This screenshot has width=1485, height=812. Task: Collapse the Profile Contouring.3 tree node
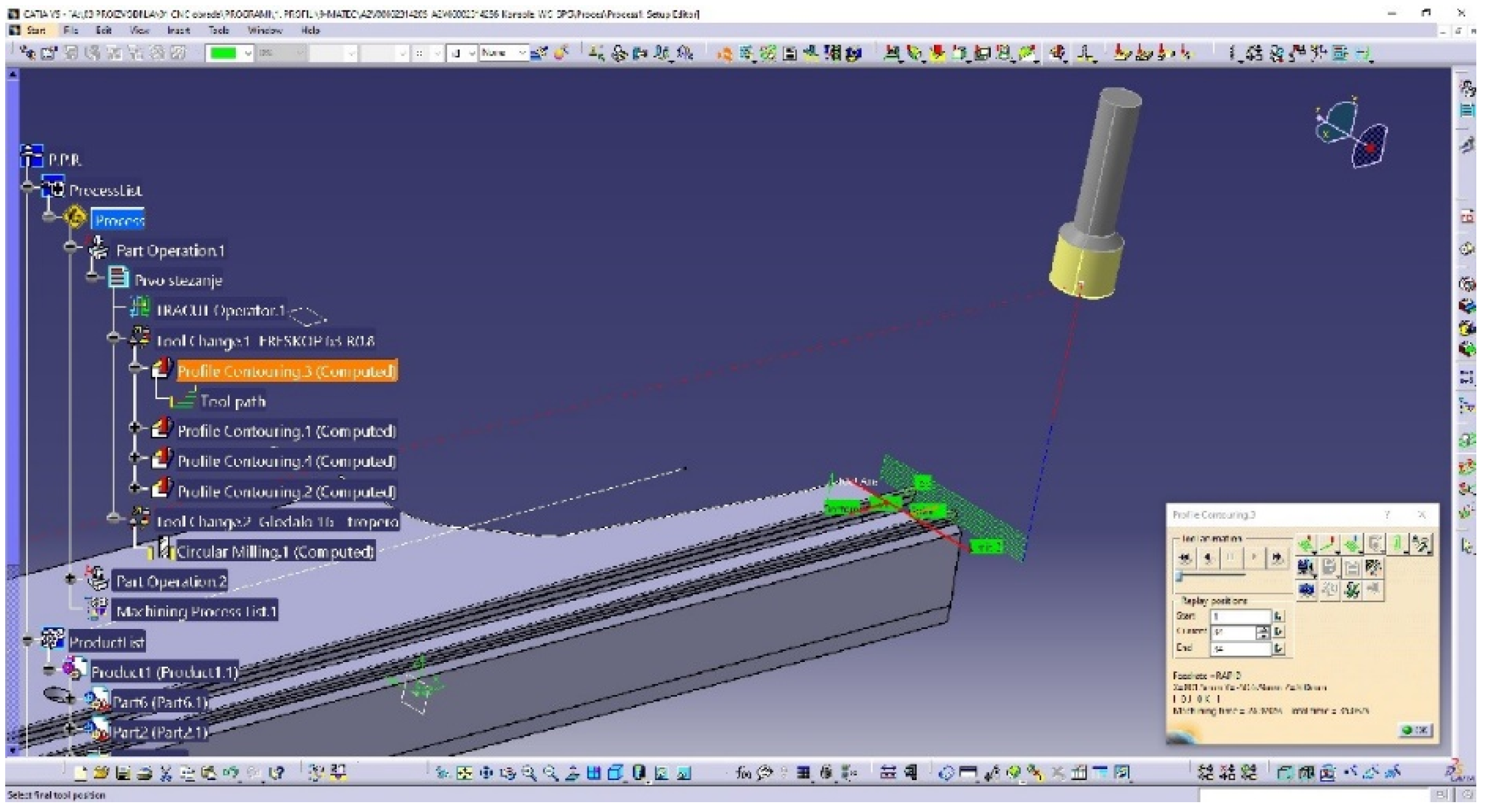[135, 367]
